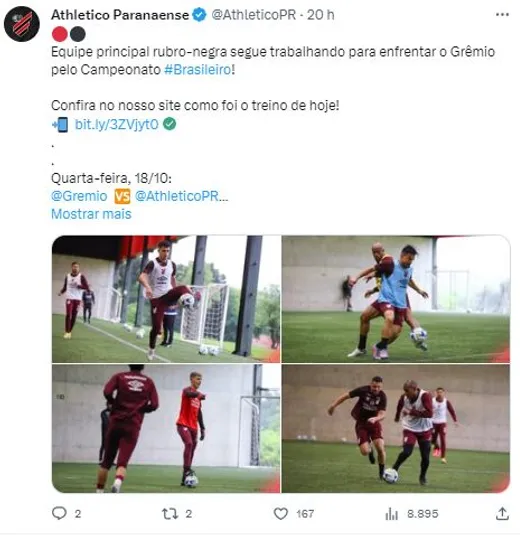Viewport: 520px width, 535px height.
Task: Open photo of player in red bib
Action: pyautogui.click(x=166, y=429)
